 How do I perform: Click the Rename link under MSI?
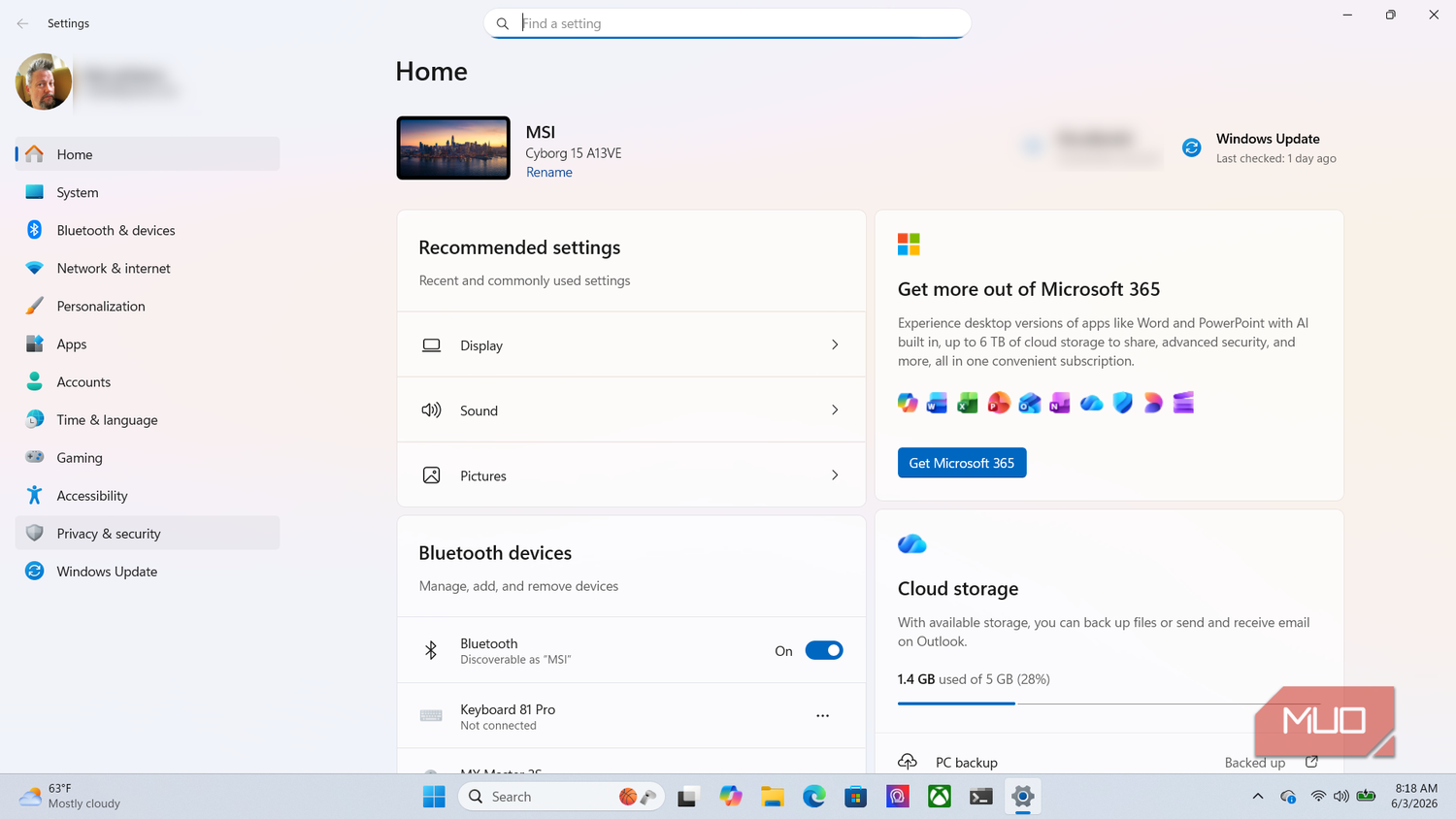click(x=549, y=172)
